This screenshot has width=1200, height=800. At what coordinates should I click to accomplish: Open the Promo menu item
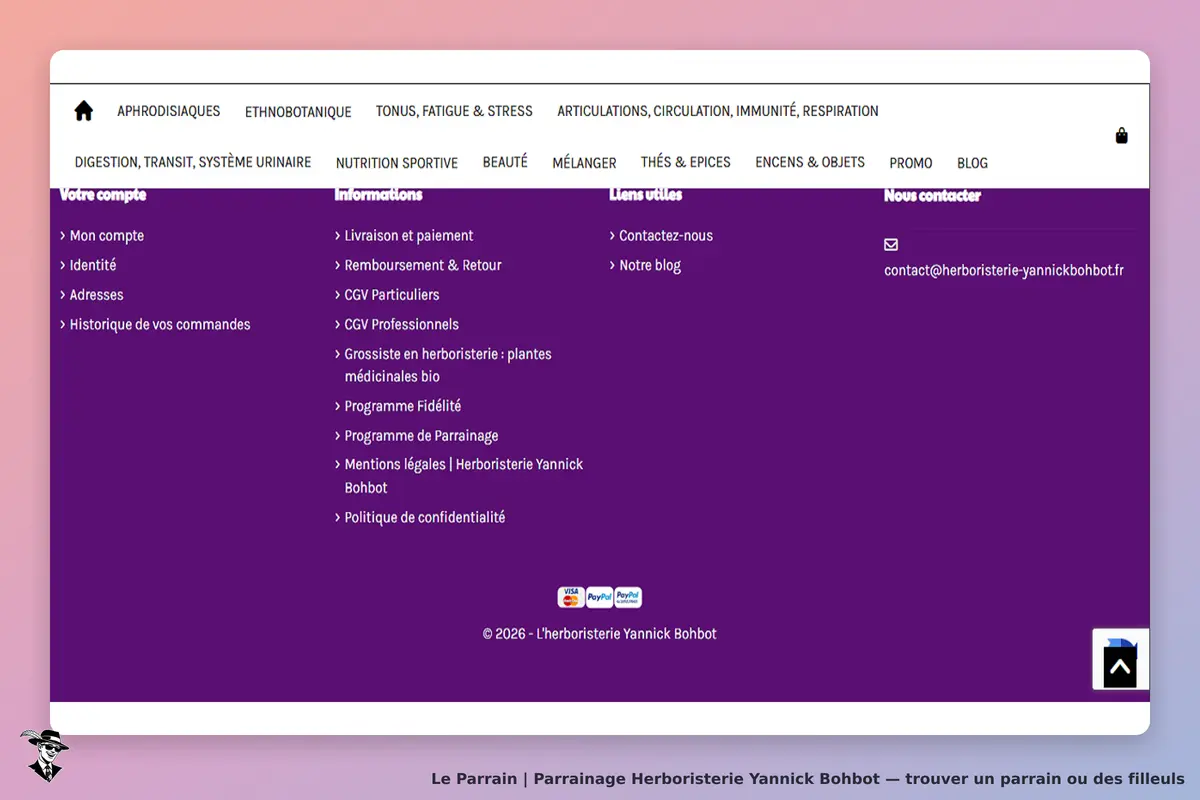click(911, 163)
